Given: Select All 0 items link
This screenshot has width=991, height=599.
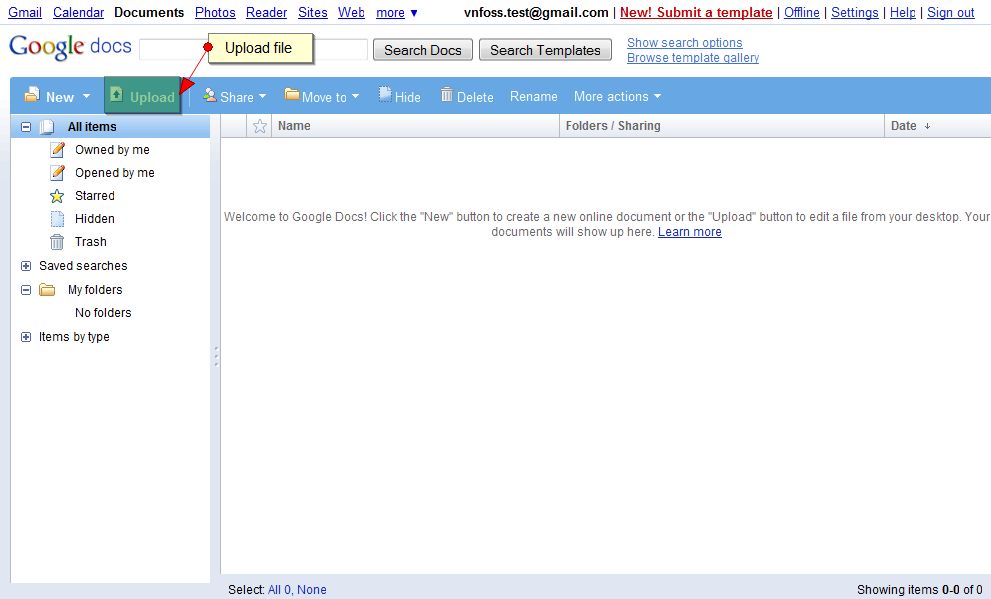Looking at the screenshot, I should [x=279, y=590].
